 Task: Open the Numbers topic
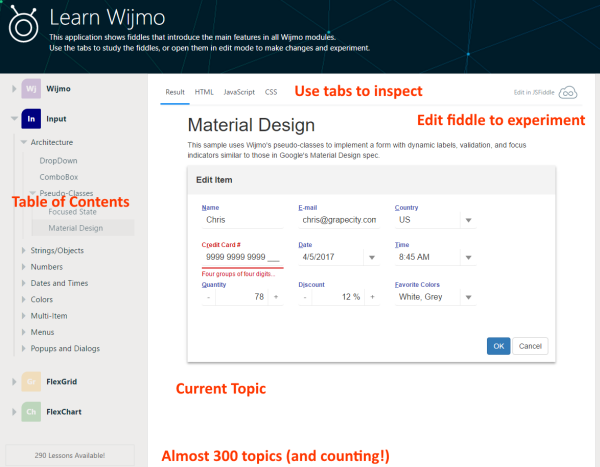point(47,267)
